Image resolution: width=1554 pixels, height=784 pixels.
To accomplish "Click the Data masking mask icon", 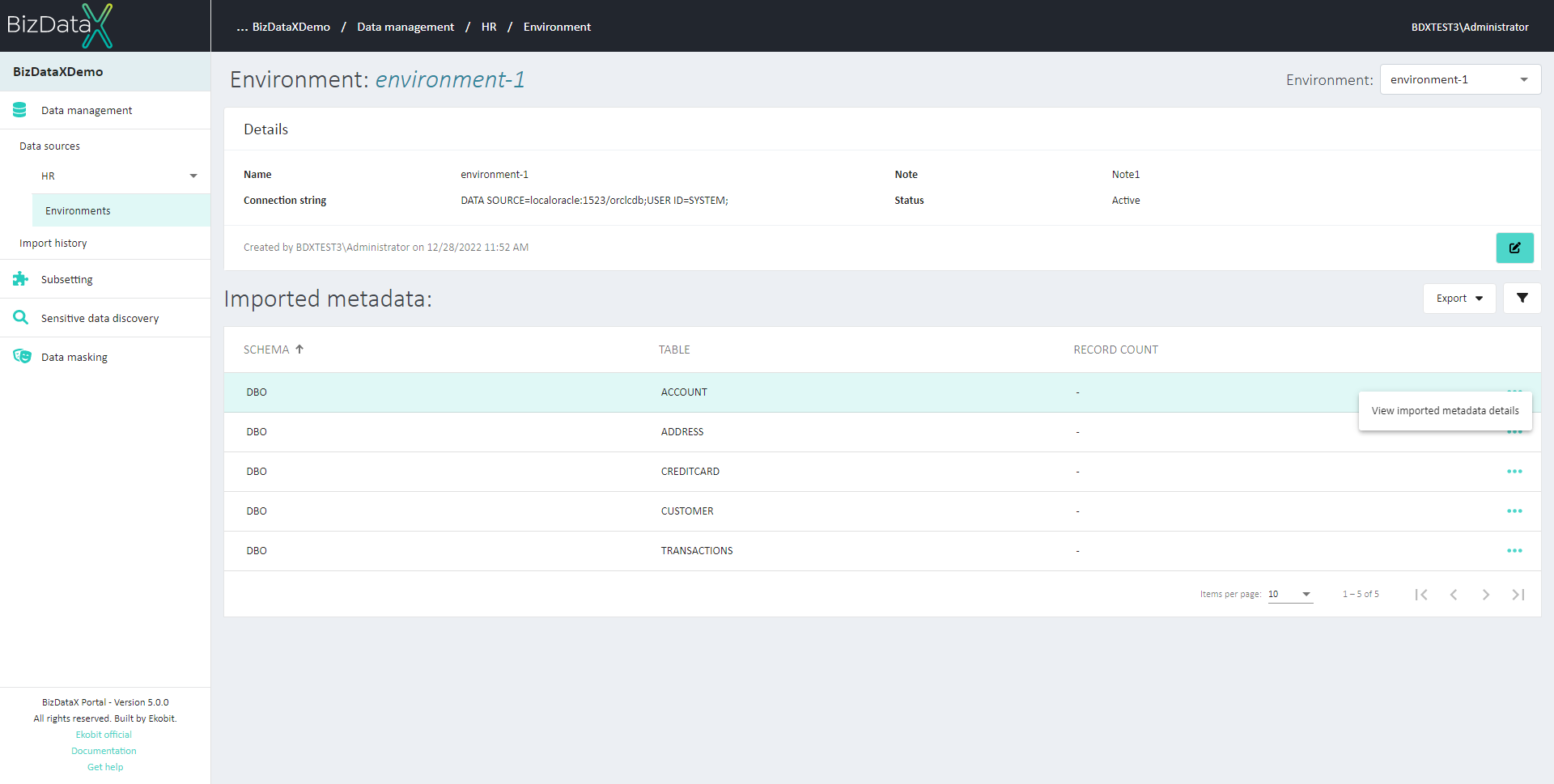I will pyautogui.click(x=22, y=357).
